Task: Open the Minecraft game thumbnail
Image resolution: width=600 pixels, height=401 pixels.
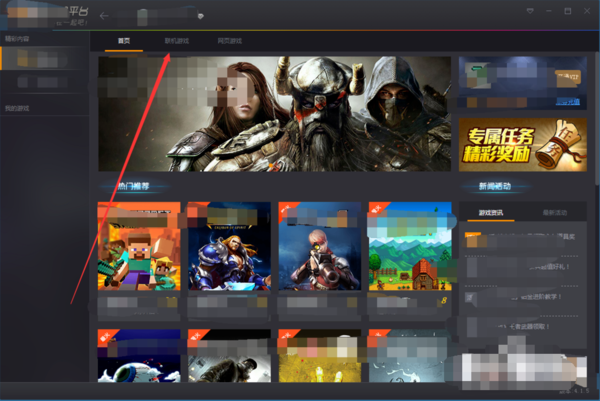Action: 139,246
